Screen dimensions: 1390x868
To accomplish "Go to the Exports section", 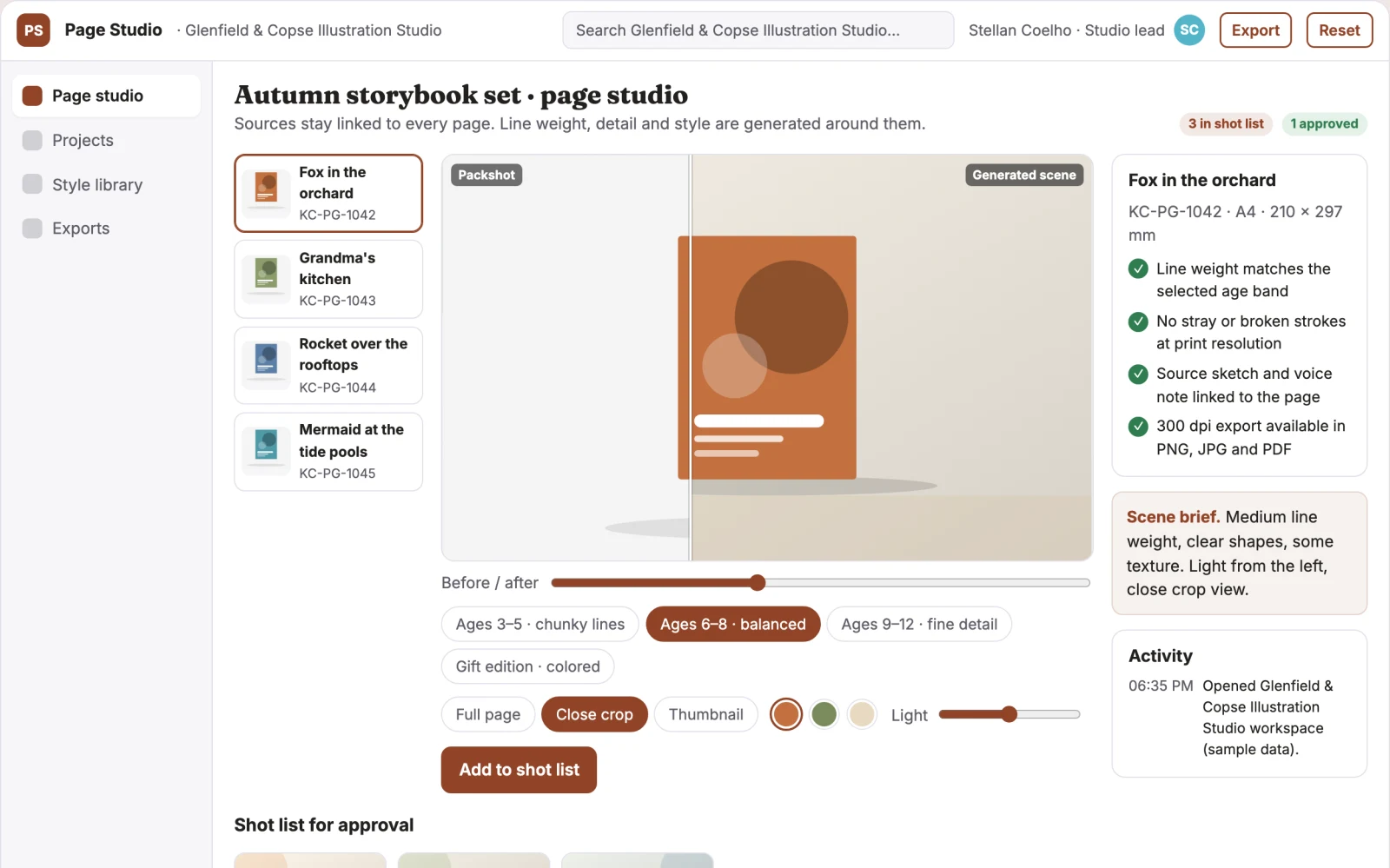I will (107, 229).
